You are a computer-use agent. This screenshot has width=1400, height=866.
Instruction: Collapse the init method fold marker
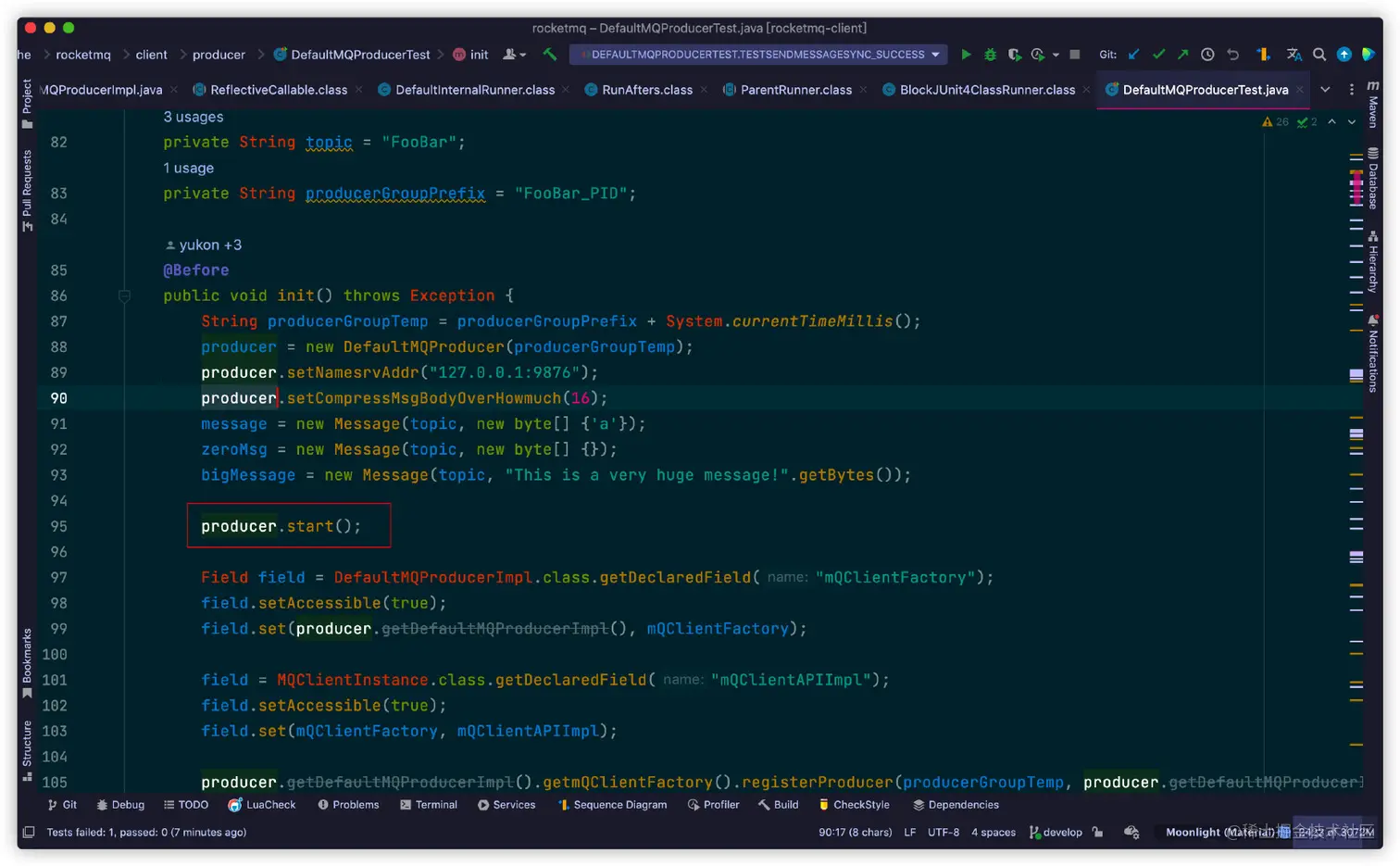[x=124, y=296]
